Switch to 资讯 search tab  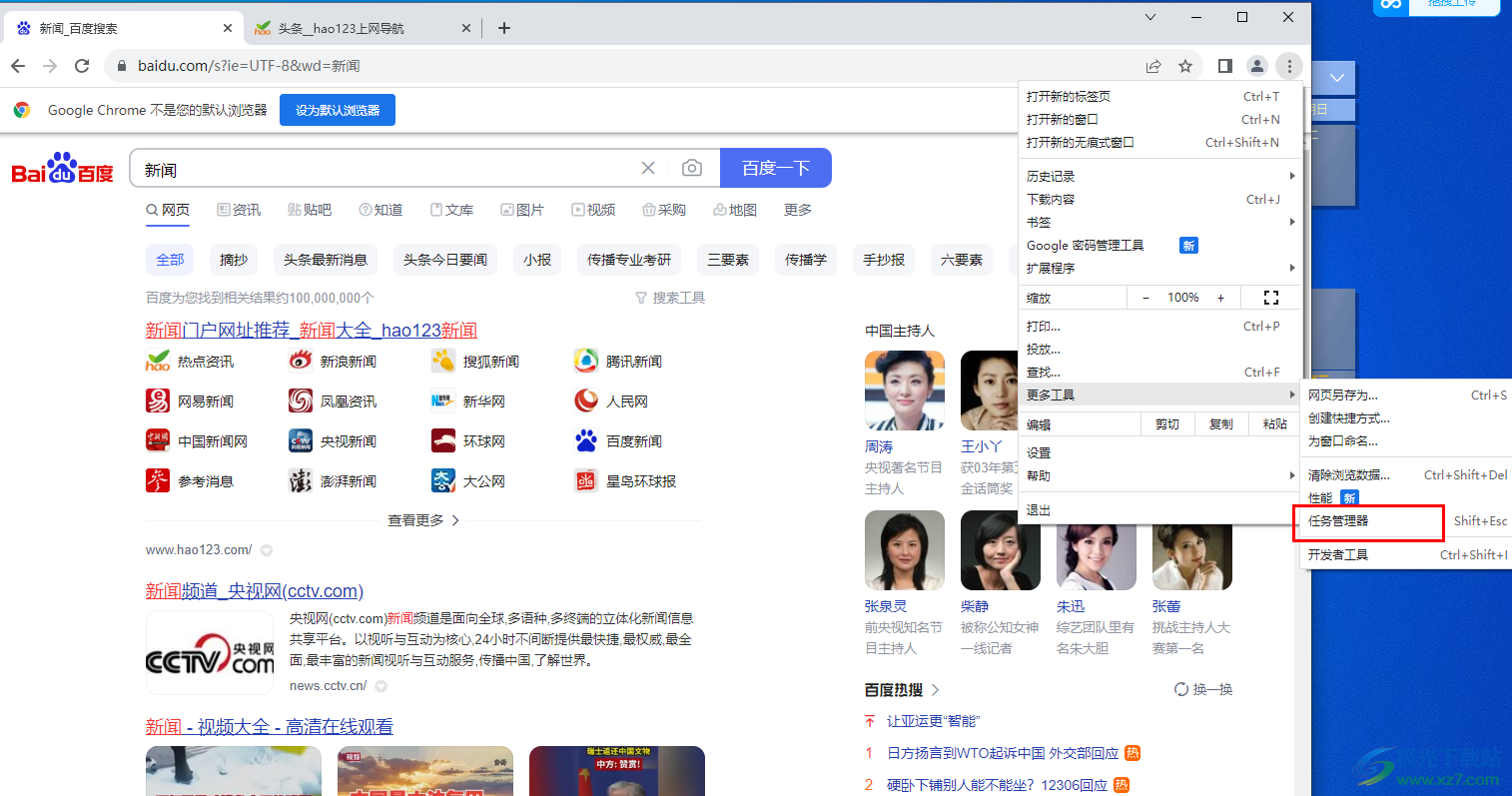pos(239,210)
